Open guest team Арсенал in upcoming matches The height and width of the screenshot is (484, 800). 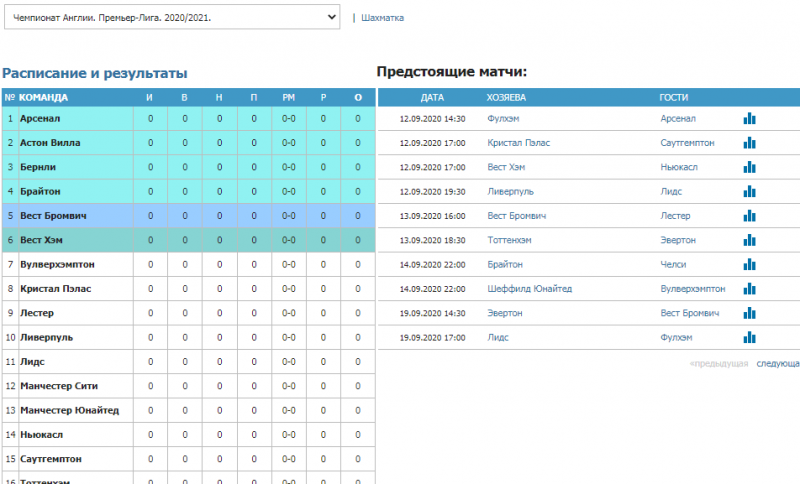678,119
